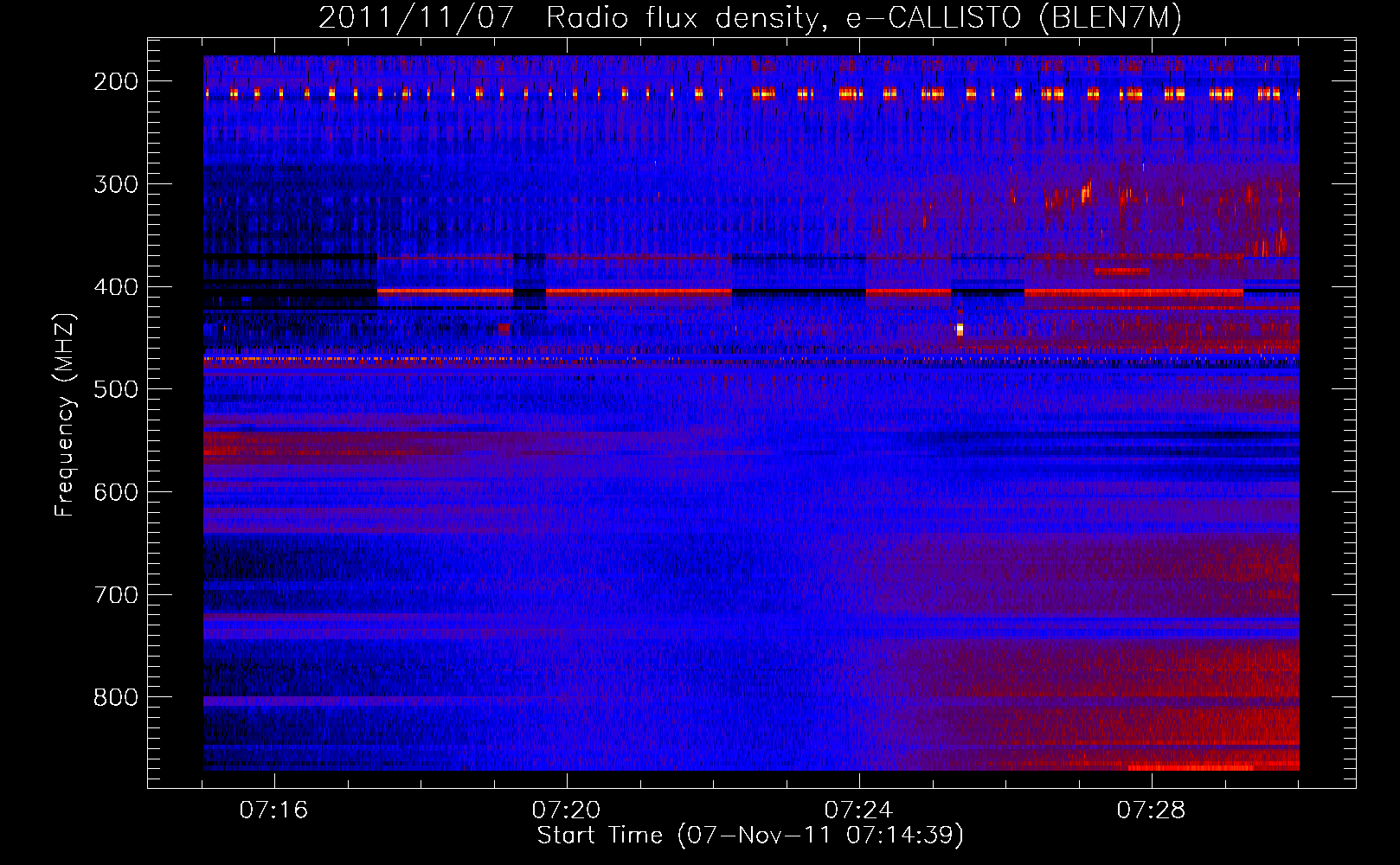Click the "Start Time (07-Nov-11 07:14:39)" label
This screenshot has width=1400, height=865.
pos(750,836)
